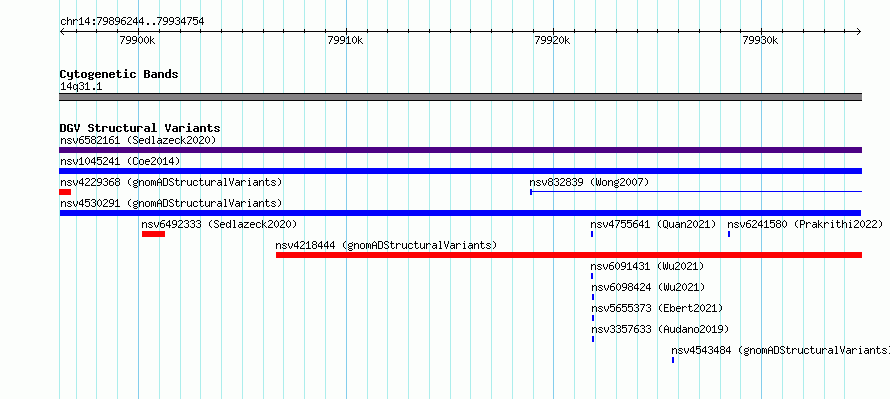Viewport: 890px width, 399px height.
Task: Open the nsv1045241 (Coe2014) variant label
Action: pos(120,161)
